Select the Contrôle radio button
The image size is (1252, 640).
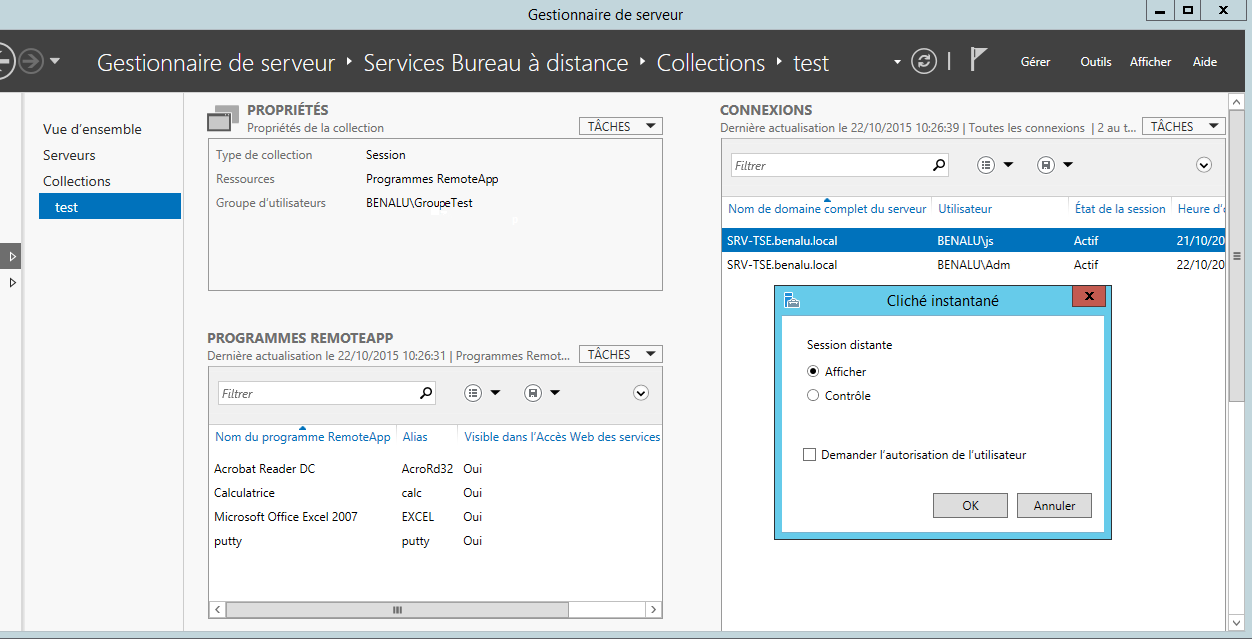point(813,395)
